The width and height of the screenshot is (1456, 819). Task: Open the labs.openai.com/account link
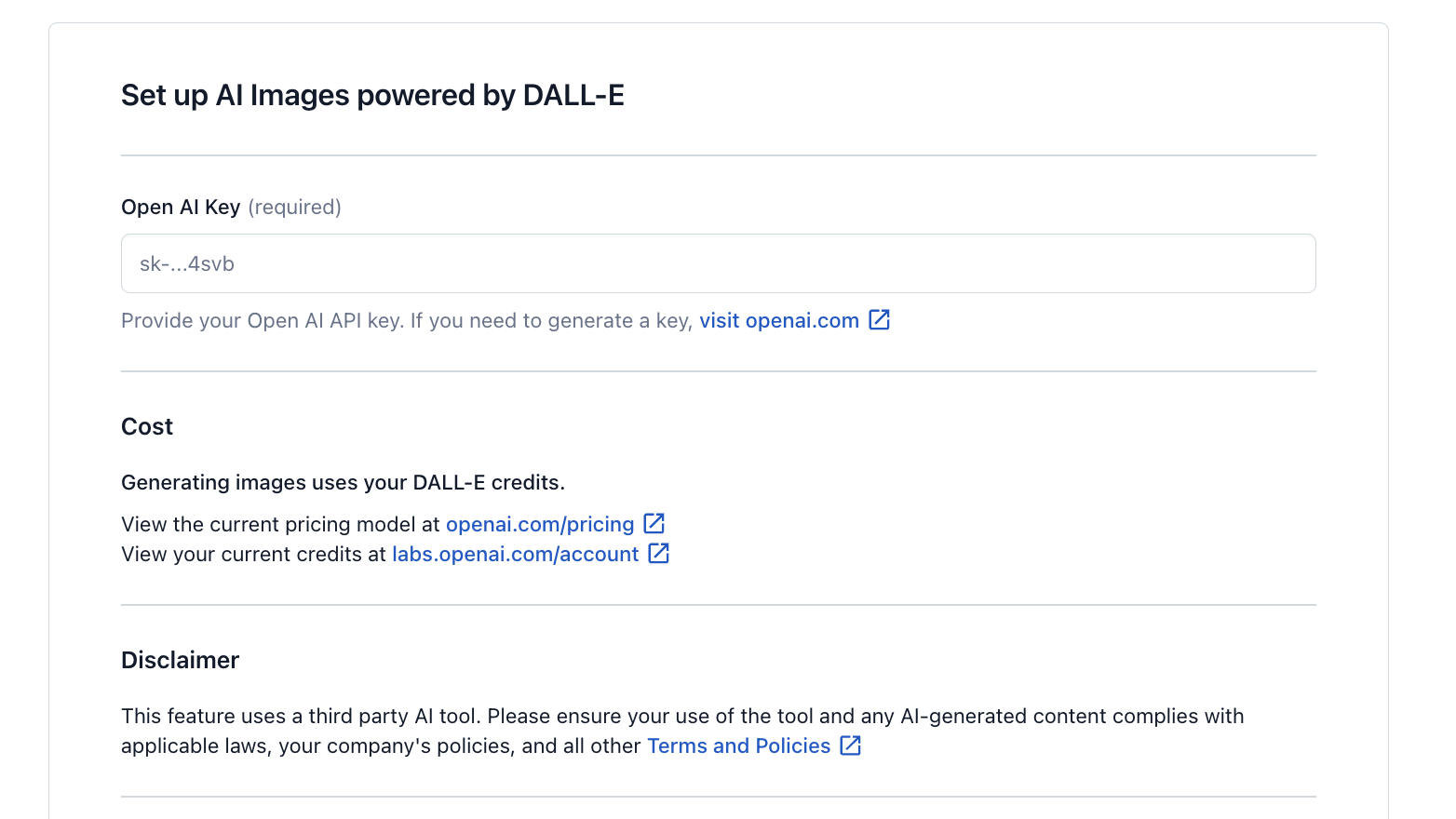click(x=516, y=555)
